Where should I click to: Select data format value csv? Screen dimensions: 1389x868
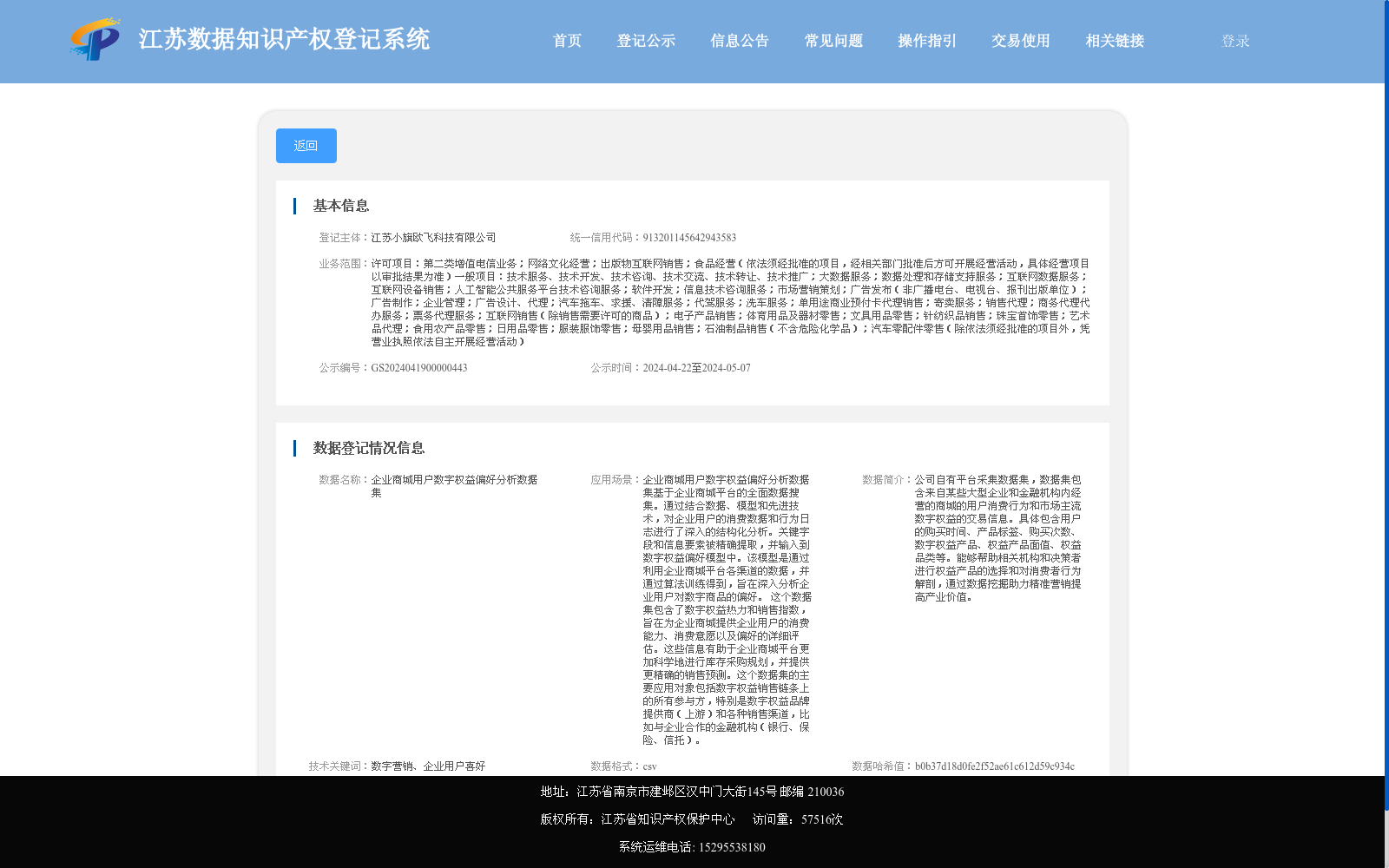649,766
